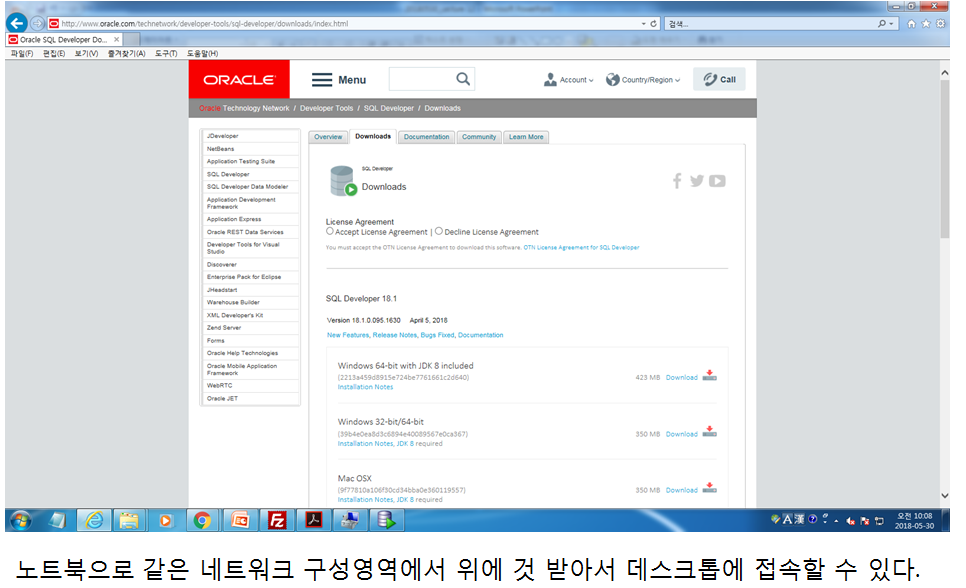The height and width of the screenshot is (588, 966).
Task: Close the Oracle SQL Developer tab
Action: coord(116,39)
